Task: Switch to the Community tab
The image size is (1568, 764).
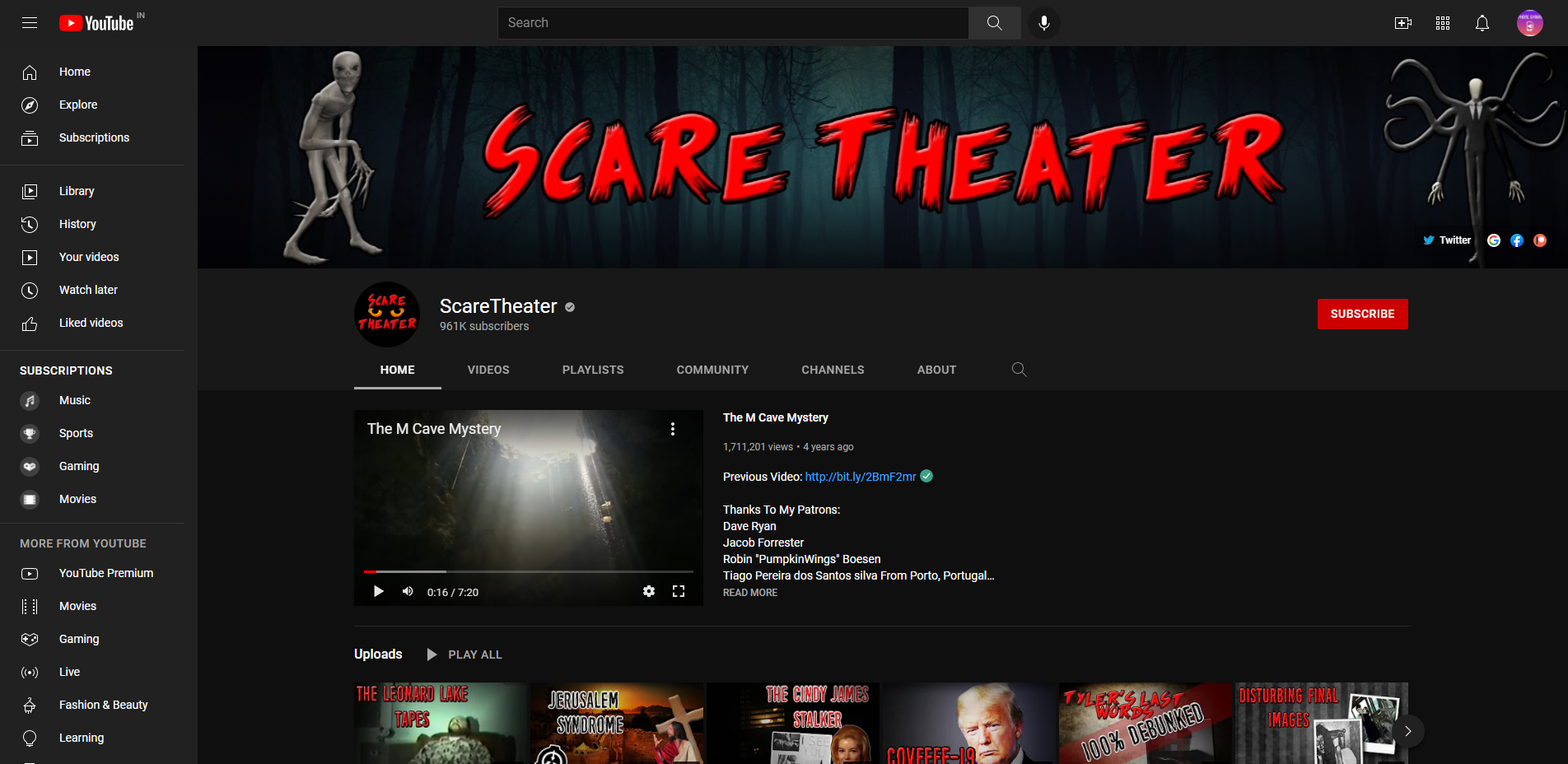Action: coord(713,370)
